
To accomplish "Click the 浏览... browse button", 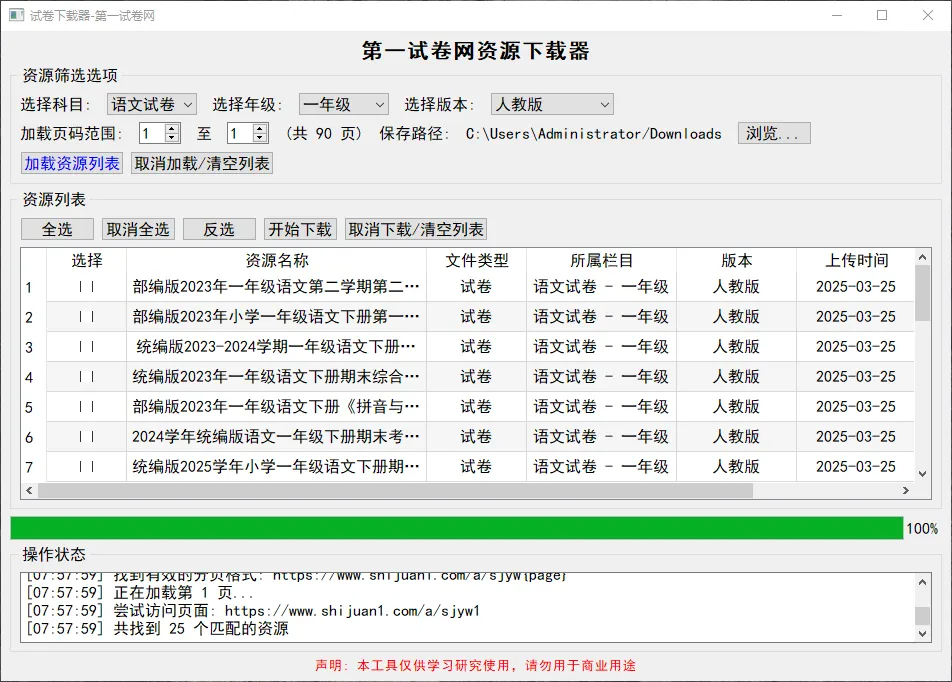I will click(774, 134).
